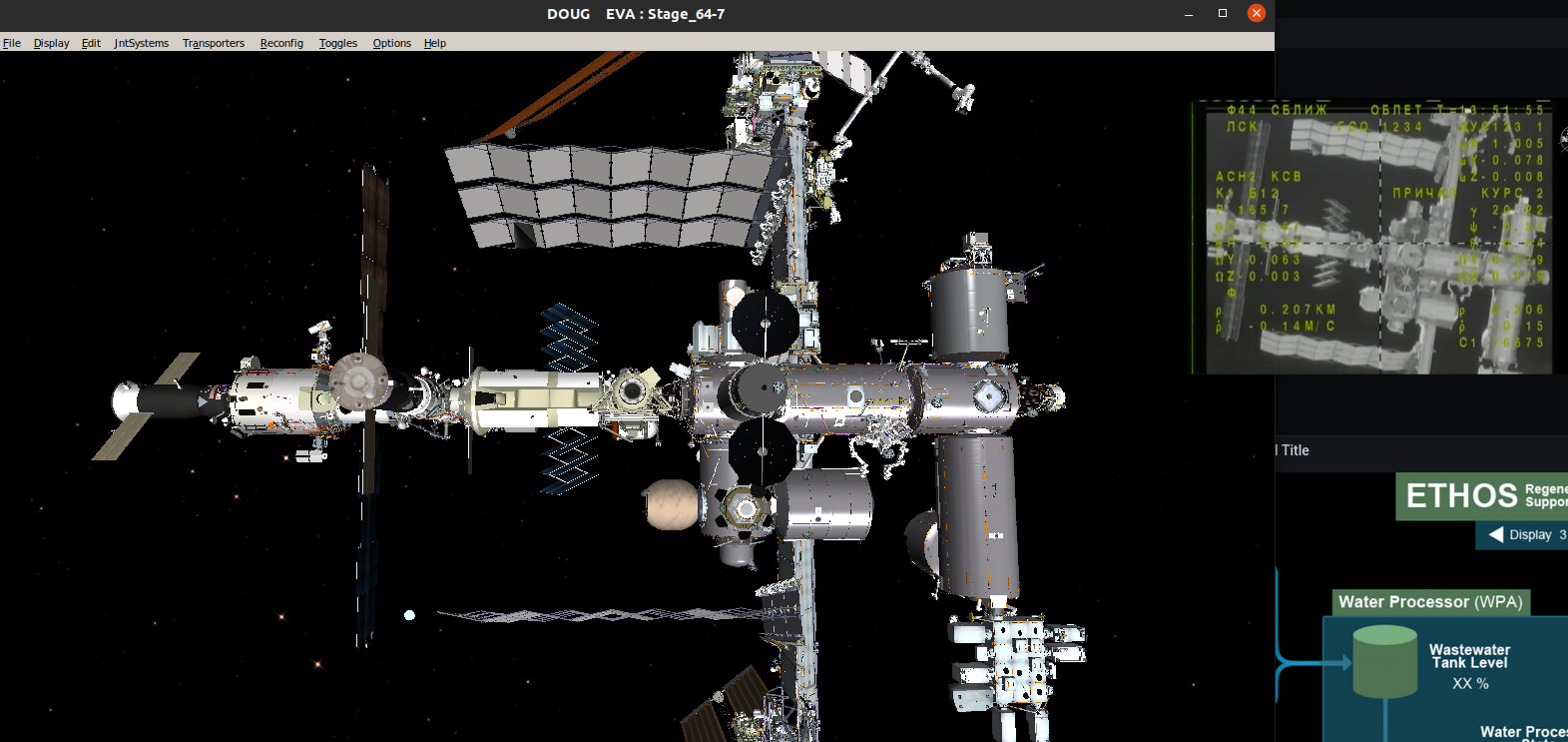Open the Edit menu
1568x742 pixels.
[91, 43]
